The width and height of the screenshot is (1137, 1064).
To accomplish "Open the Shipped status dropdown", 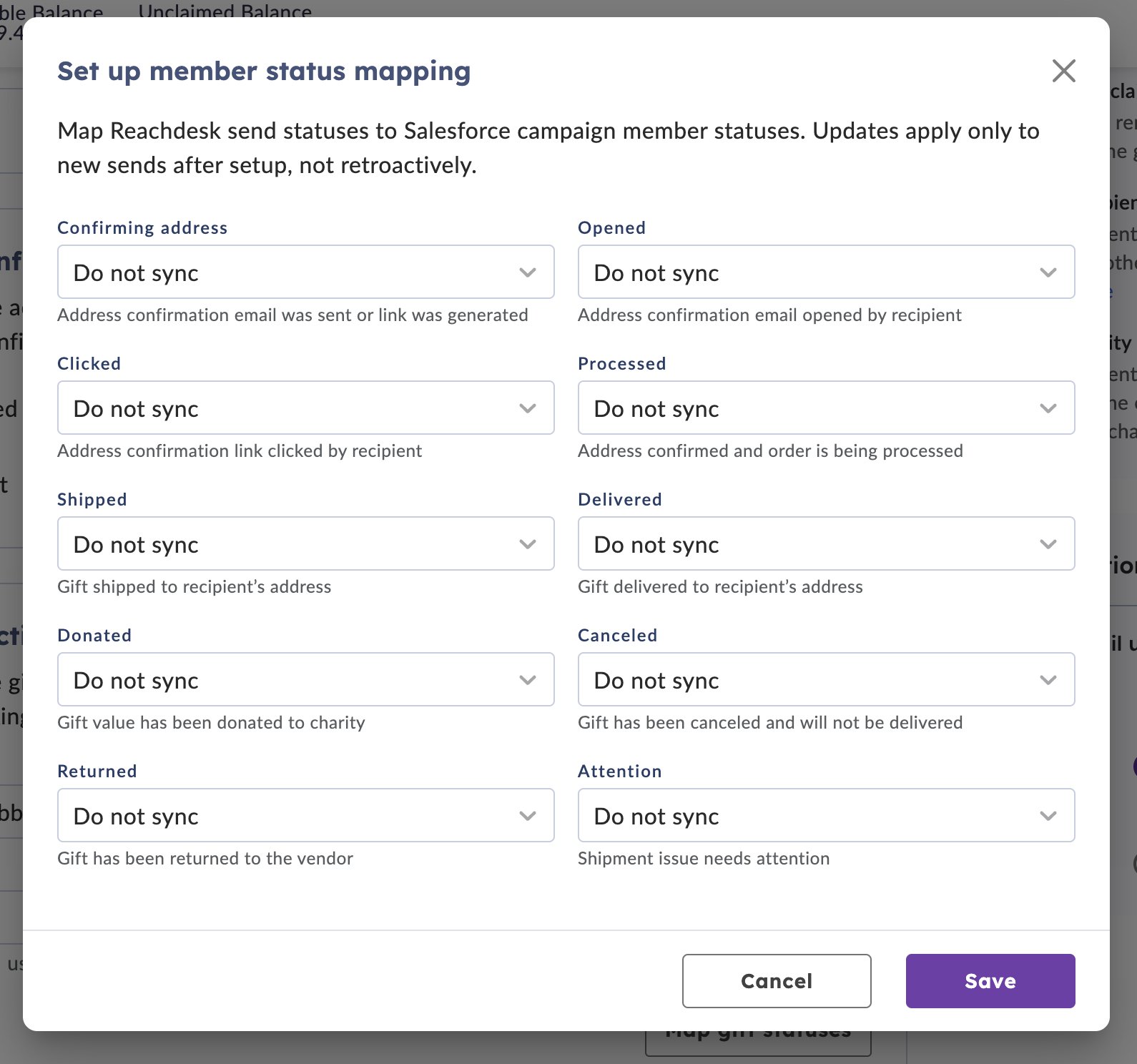I will pyautogui.click(x=305, y=543).
